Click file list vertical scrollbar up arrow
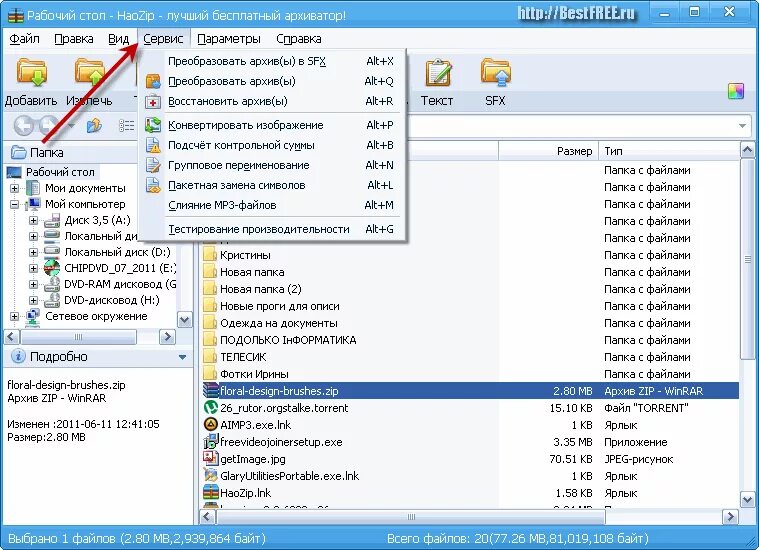 [x=747, y=151]
